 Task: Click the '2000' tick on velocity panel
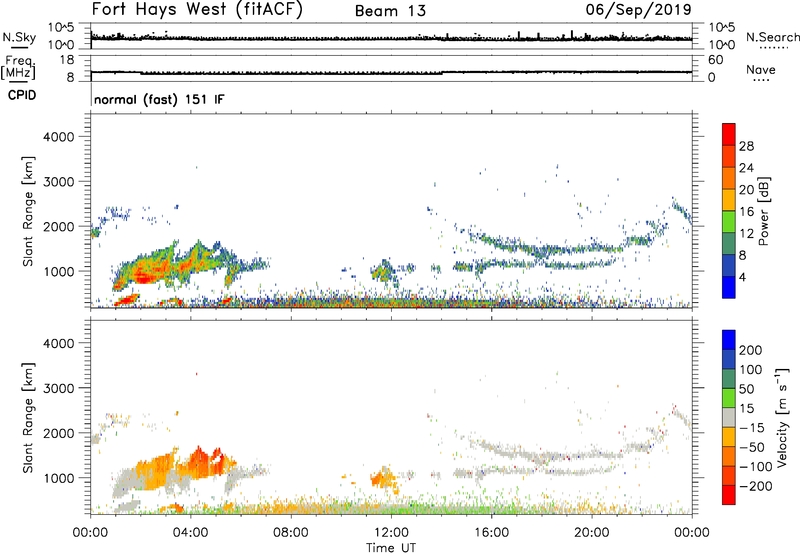click(59, 433)
